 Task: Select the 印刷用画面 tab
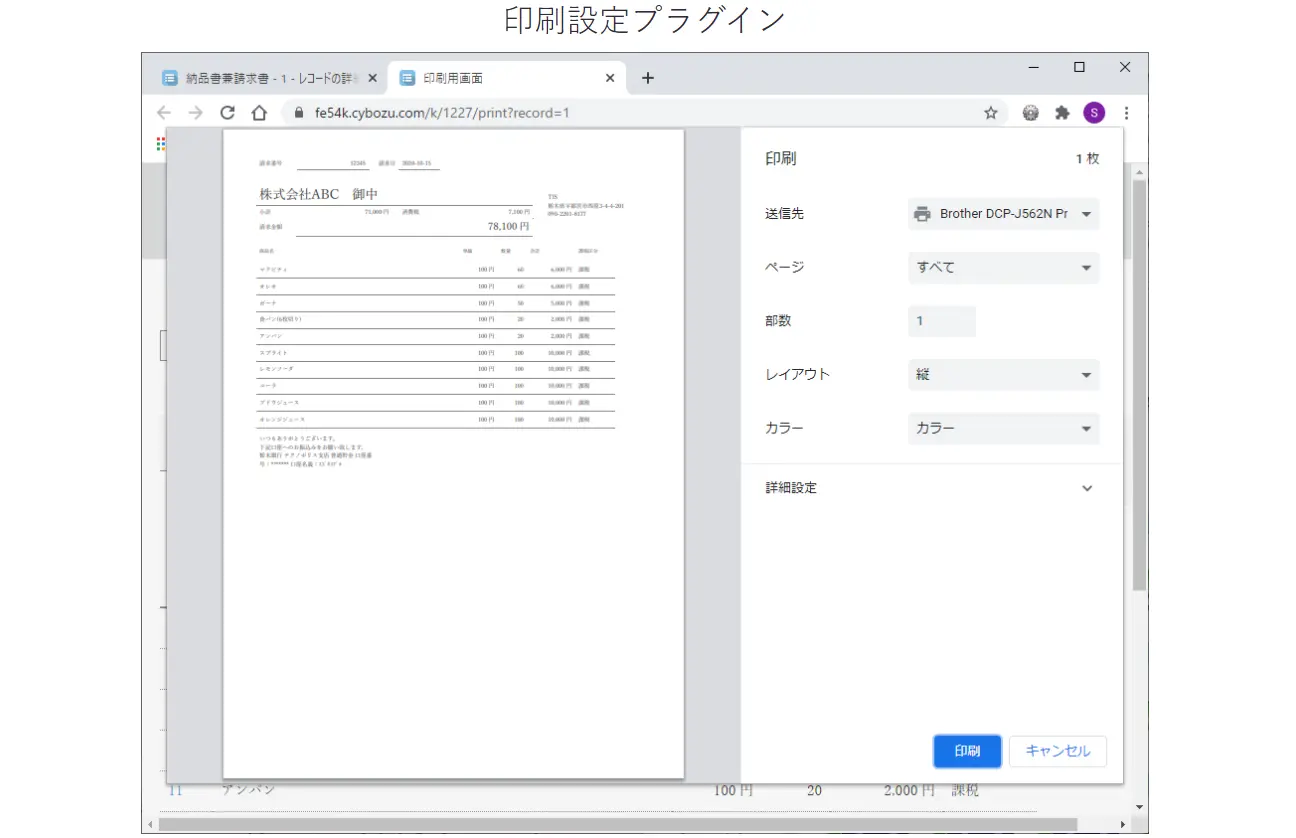(500, 78)
